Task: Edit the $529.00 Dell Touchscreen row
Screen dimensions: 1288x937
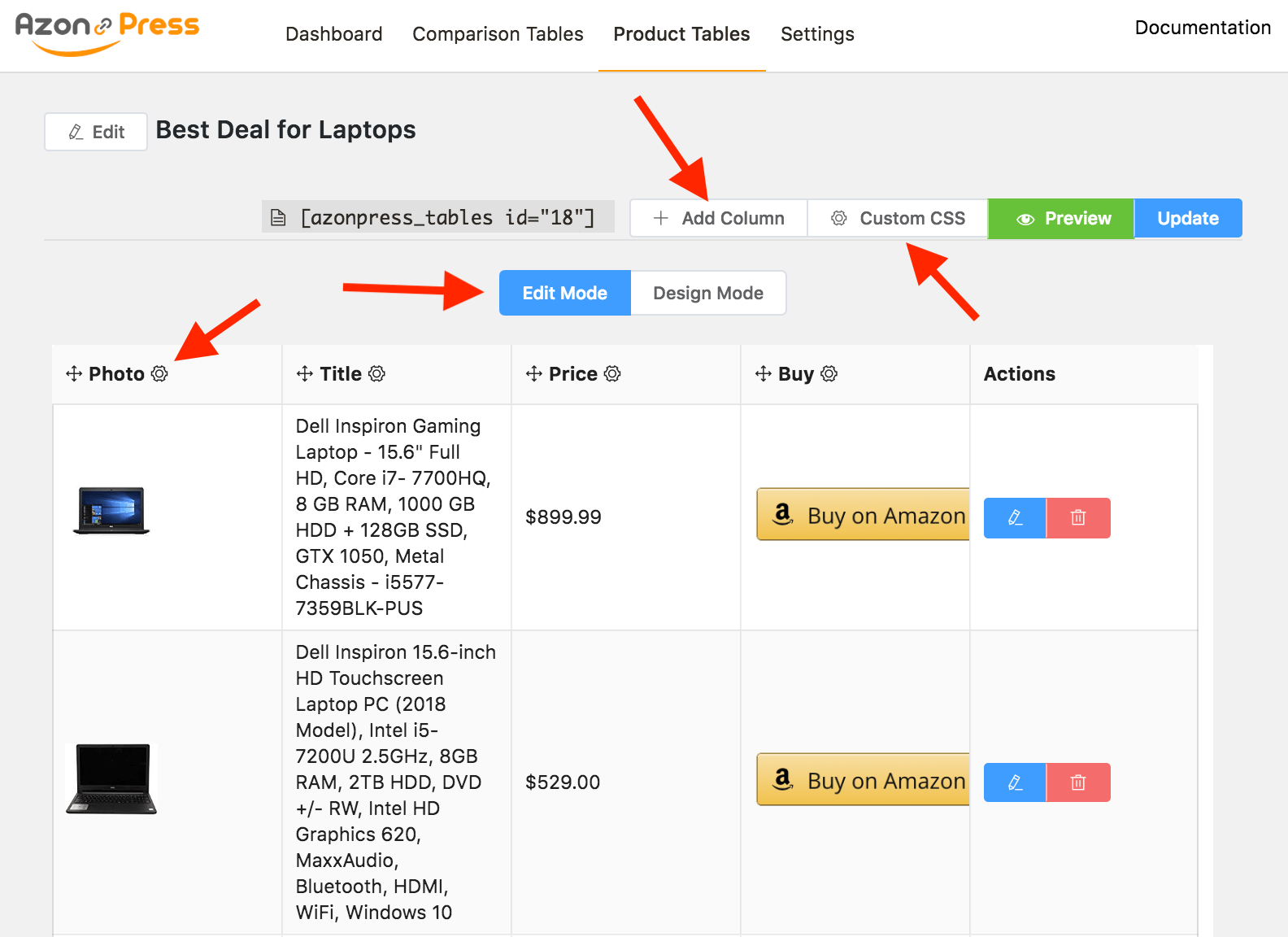Action: point(1015,782)
